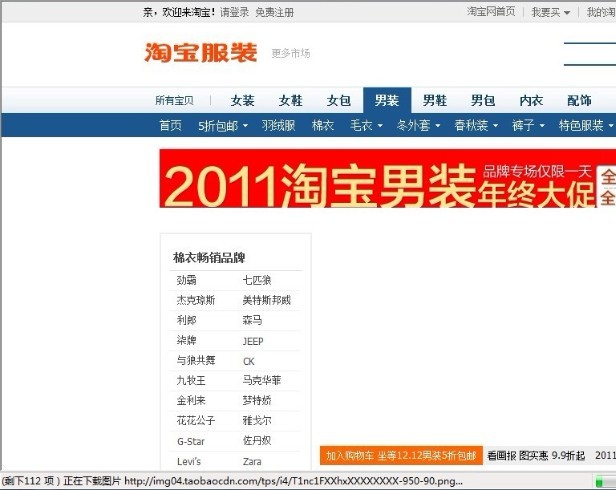Viewport: 616px width, 490px height.
Task: Expand the 毛衣 dropdown
Action: tap(366, 125)
